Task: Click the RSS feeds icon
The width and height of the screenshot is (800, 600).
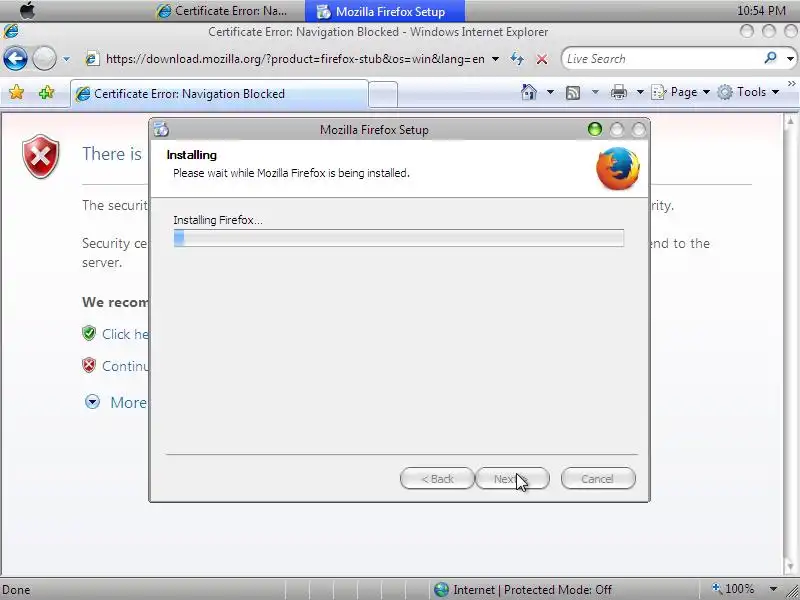Action: click(573, 93)
